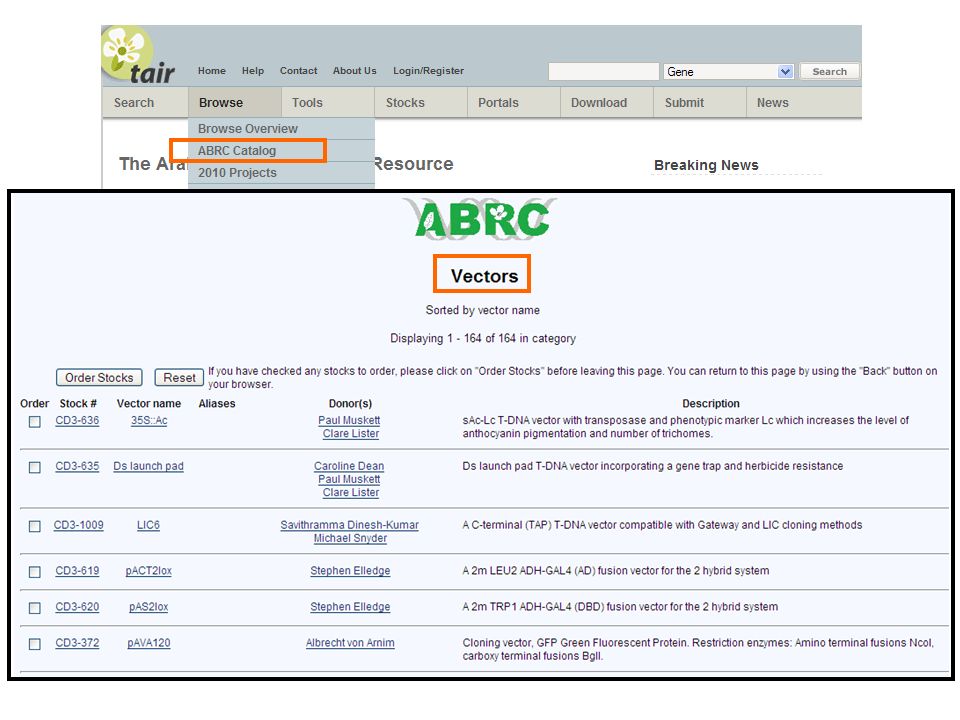Click the 'Sorted by vector name' text
Screen dimensions: 960x720
(x=482, y=310)
